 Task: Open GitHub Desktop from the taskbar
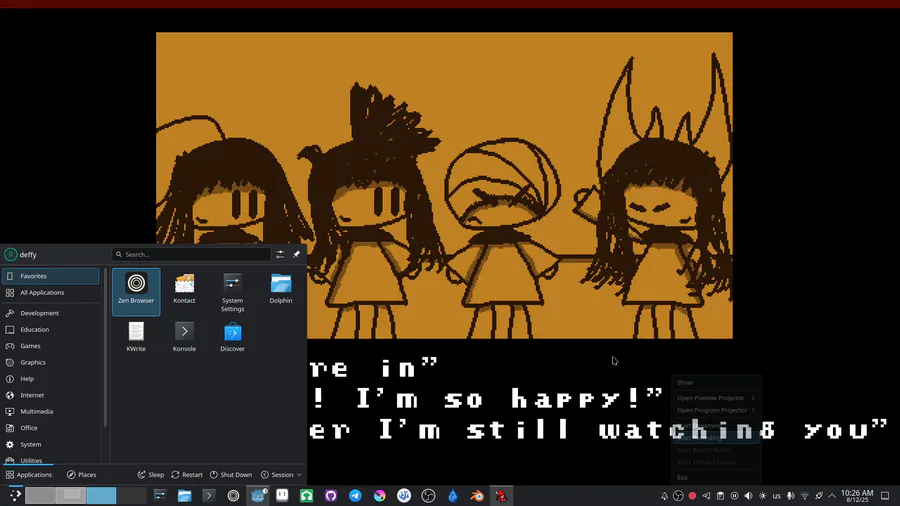coord(331,495)
